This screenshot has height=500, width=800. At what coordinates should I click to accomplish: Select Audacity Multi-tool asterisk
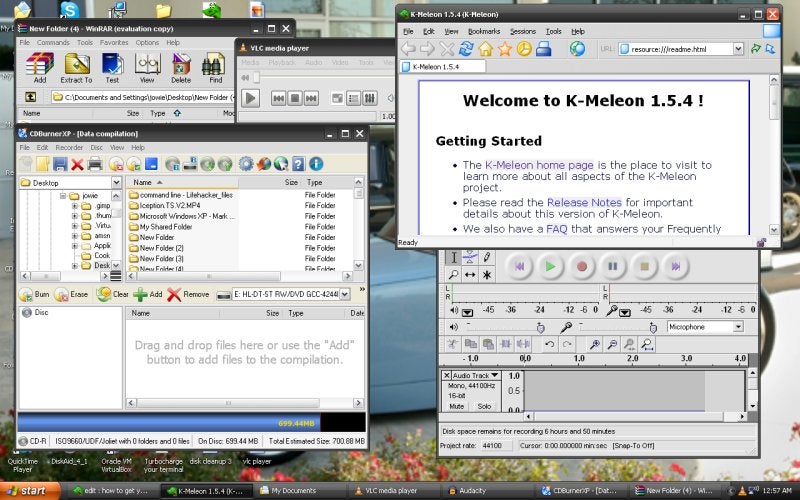click(x=487, y=275)
